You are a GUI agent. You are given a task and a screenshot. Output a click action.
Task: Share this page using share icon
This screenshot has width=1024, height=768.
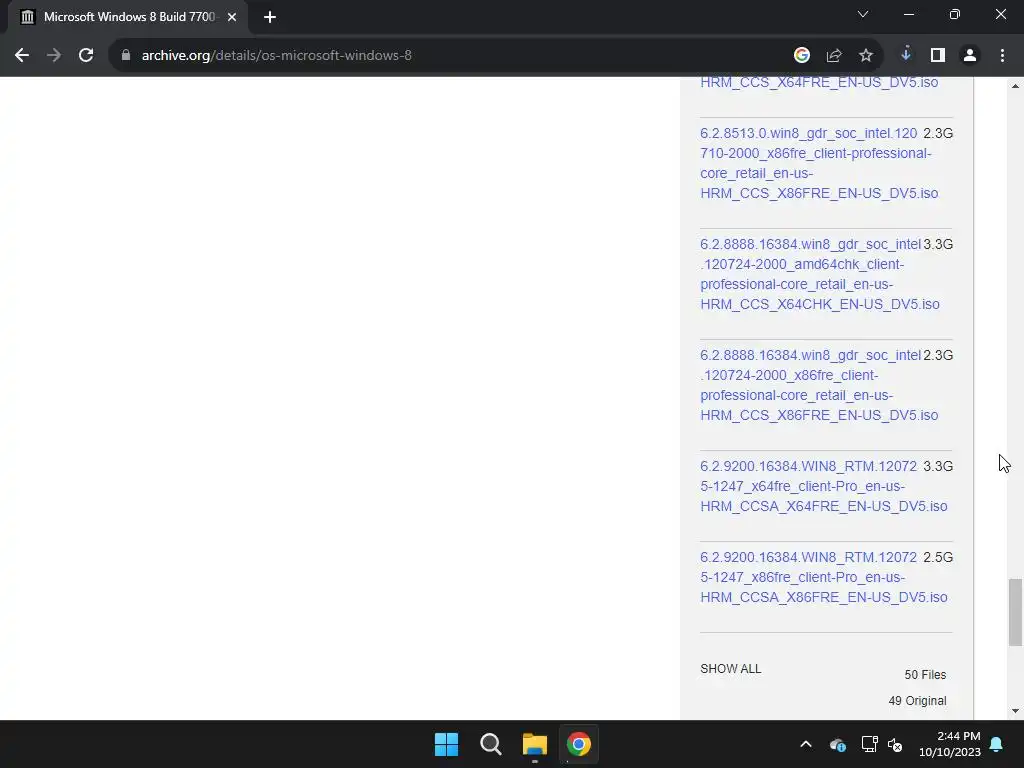pos(834,56)
